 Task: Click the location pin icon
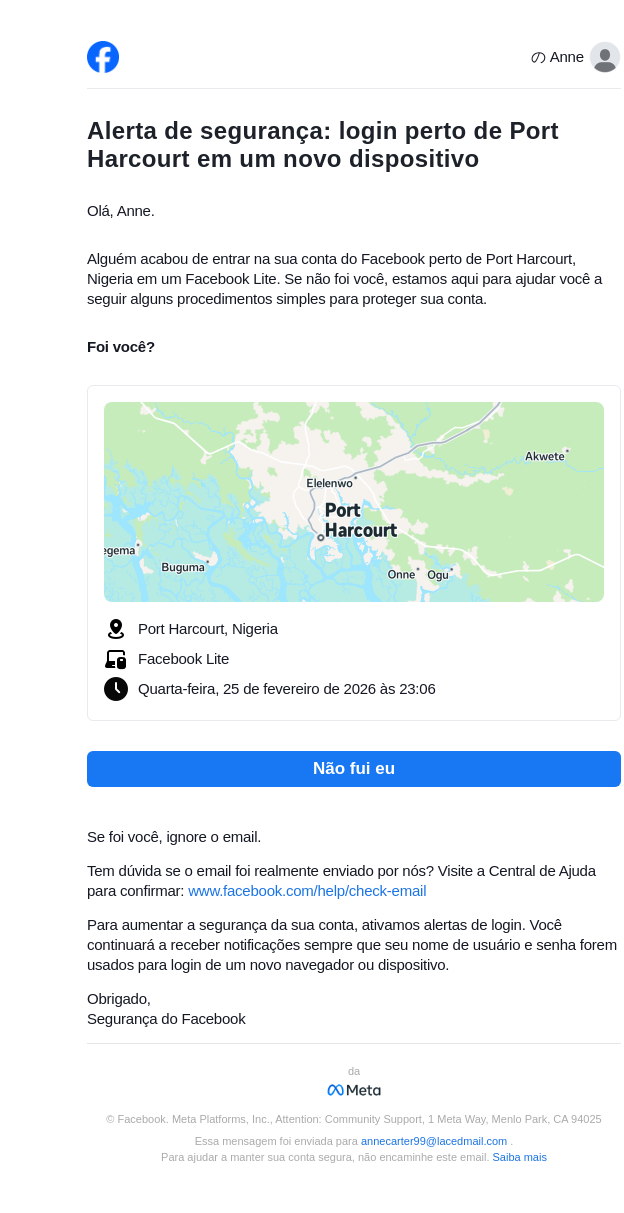coord(116,629)
